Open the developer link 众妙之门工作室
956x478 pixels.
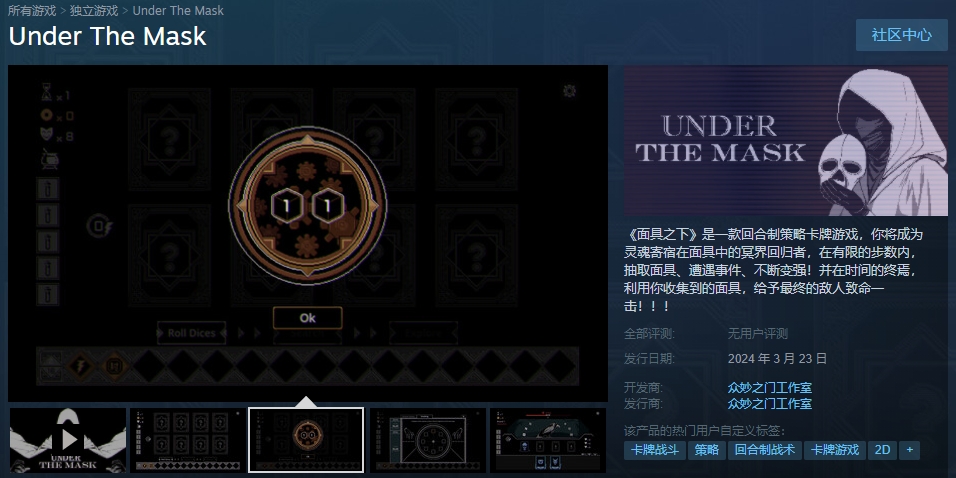(769, 387)
